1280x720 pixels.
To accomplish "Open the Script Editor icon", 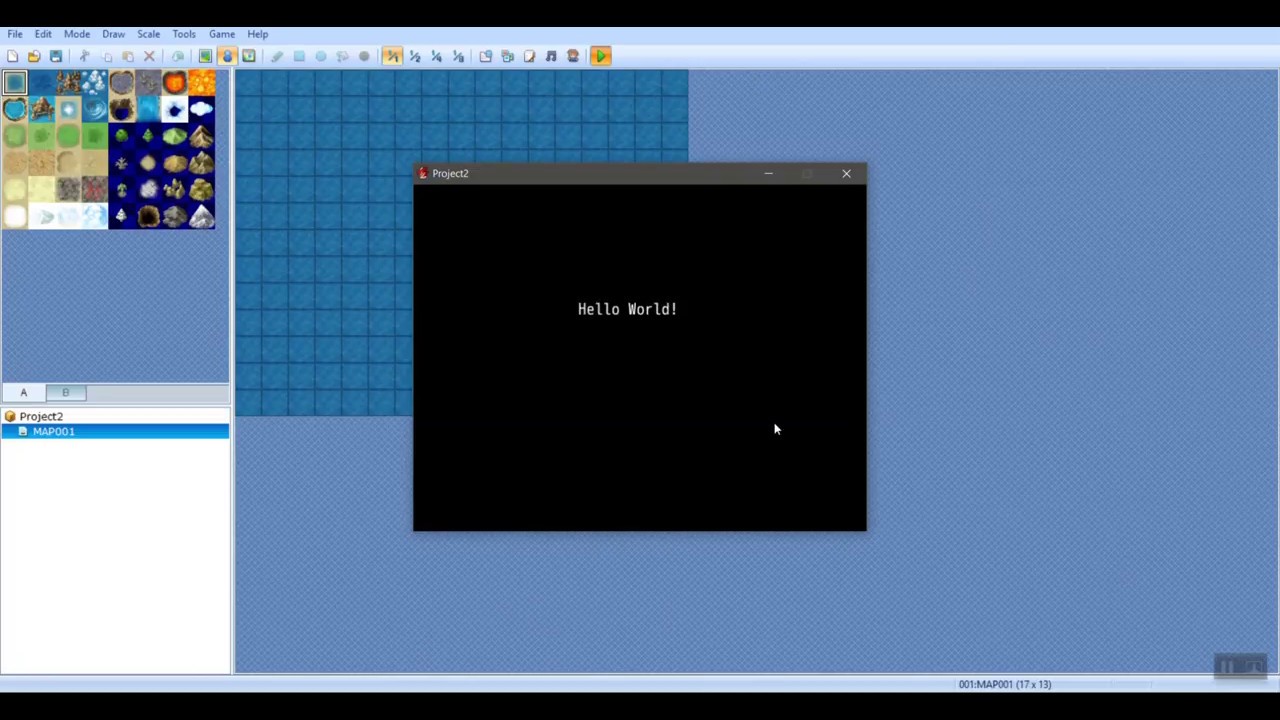I will (x=529, y=56).
